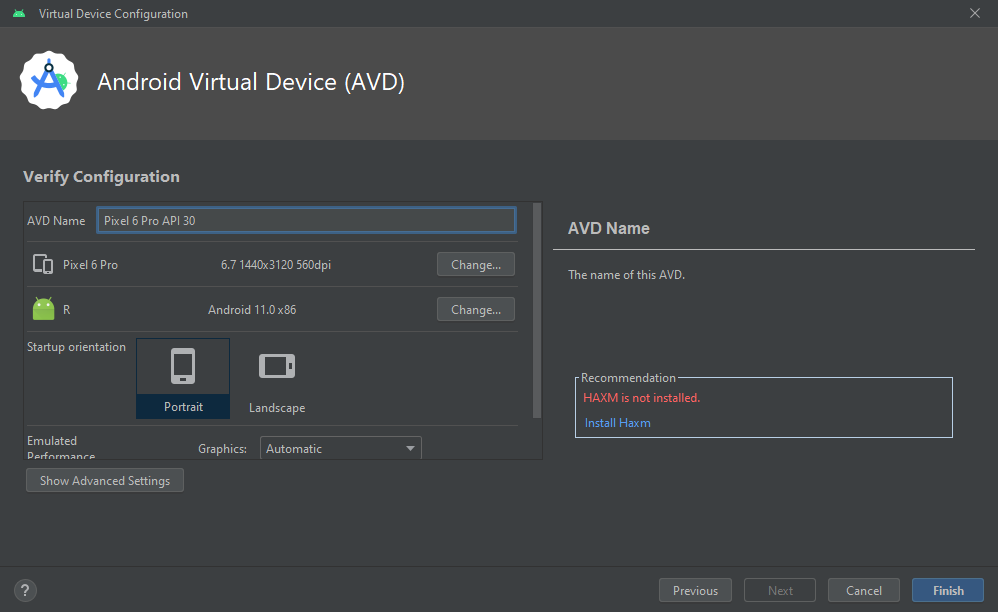Click the Android Studio logo in header
The image size is (998, 612).
[x=49, y=80]
